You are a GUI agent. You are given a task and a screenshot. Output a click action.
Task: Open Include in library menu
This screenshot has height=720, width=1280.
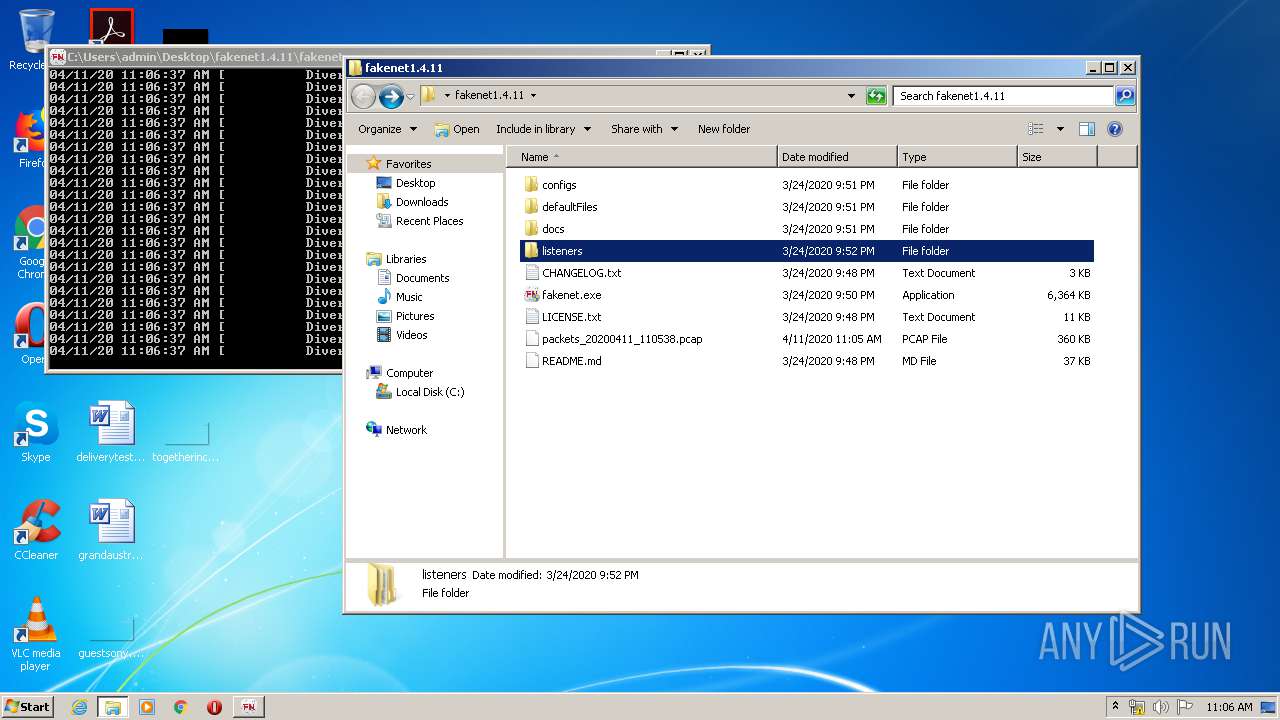click(543, 129)
